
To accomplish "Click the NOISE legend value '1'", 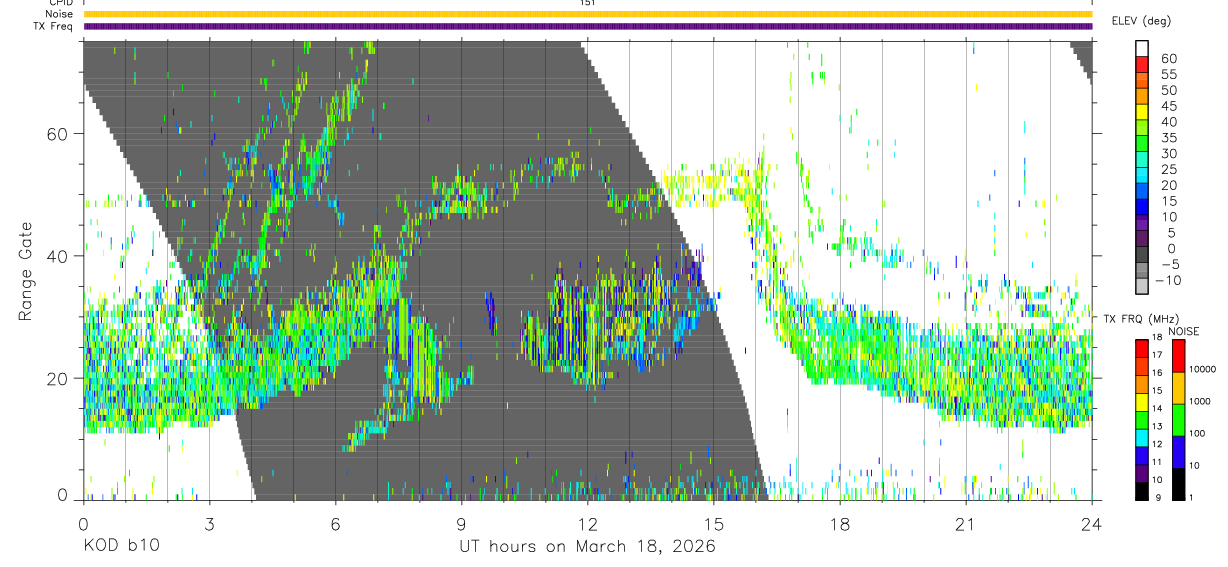I will [1193, 498].
